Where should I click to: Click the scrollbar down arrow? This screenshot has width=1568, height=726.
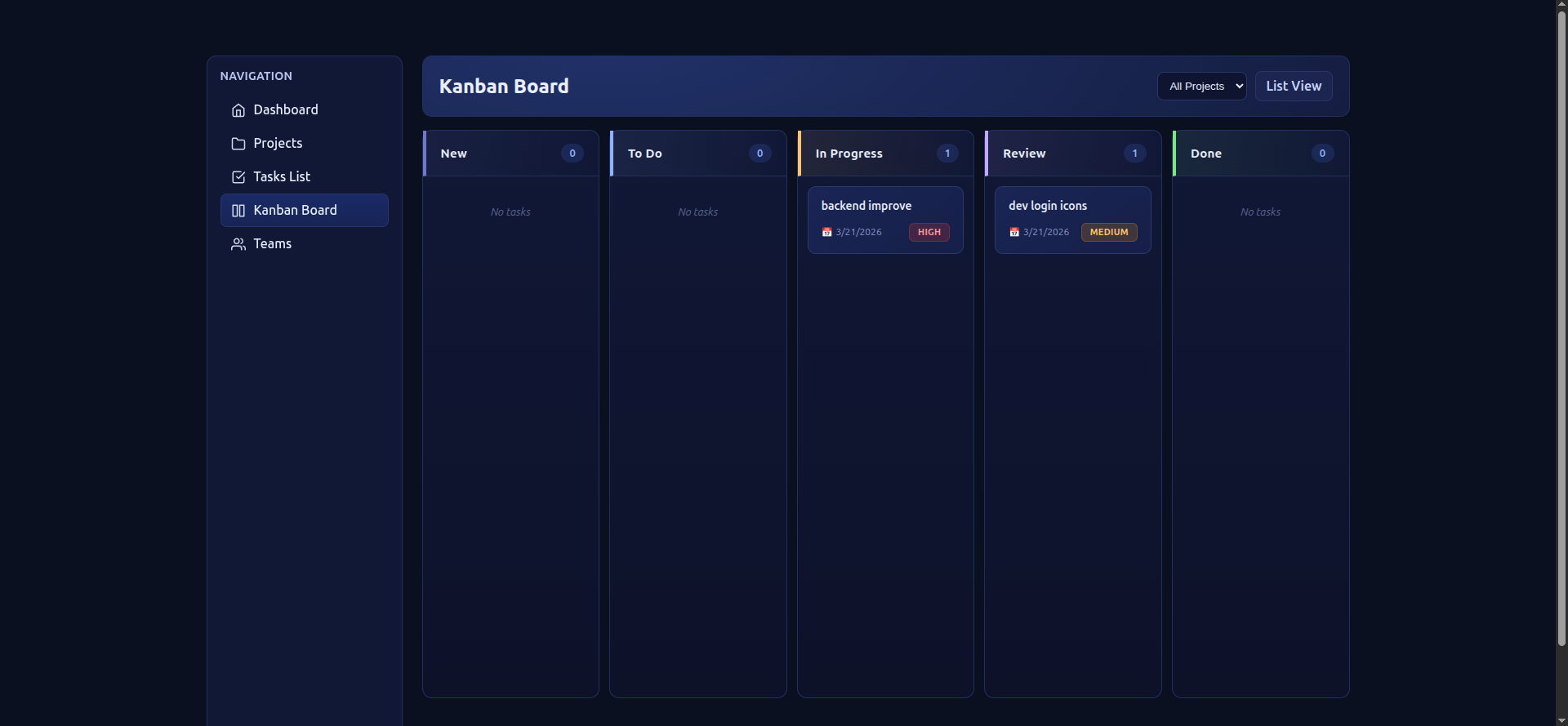(x=1561, y=720)
